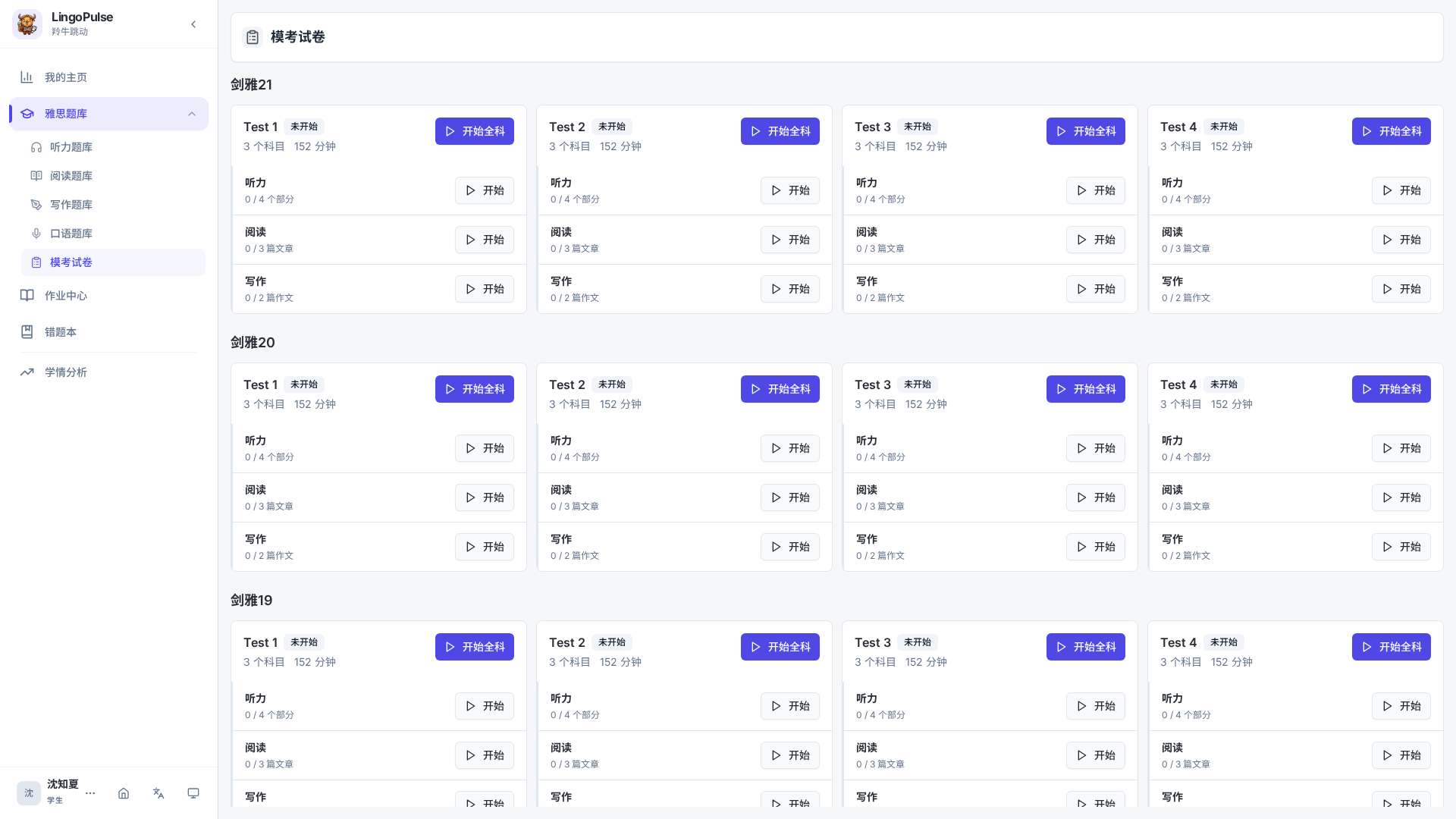Start 写作 section of 剑雅20 Test 3
Viewport: 1456px width, 819px height.
[x=1096, y=547]
